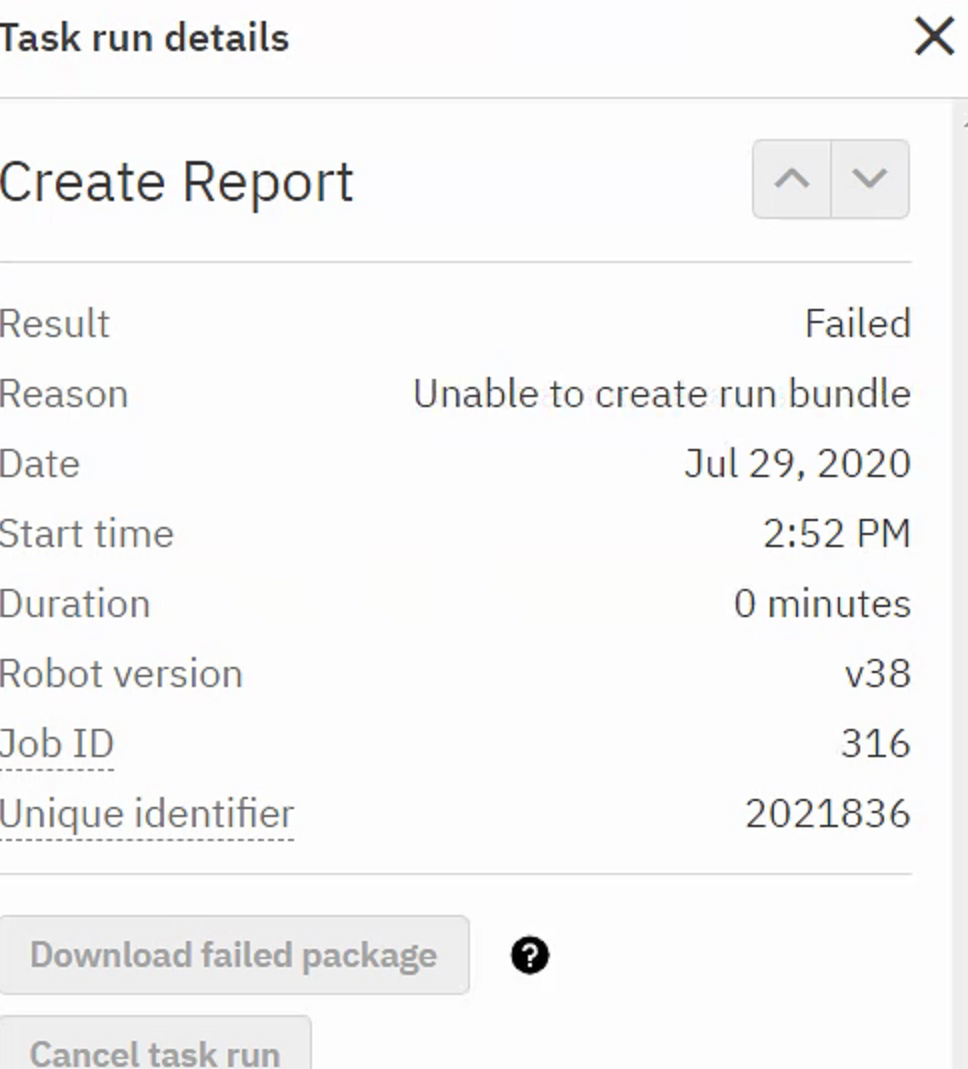Viewport: 968px width, 1069px height.
Task: Click the underlined Unique identifier label
Action: point(147,814)
